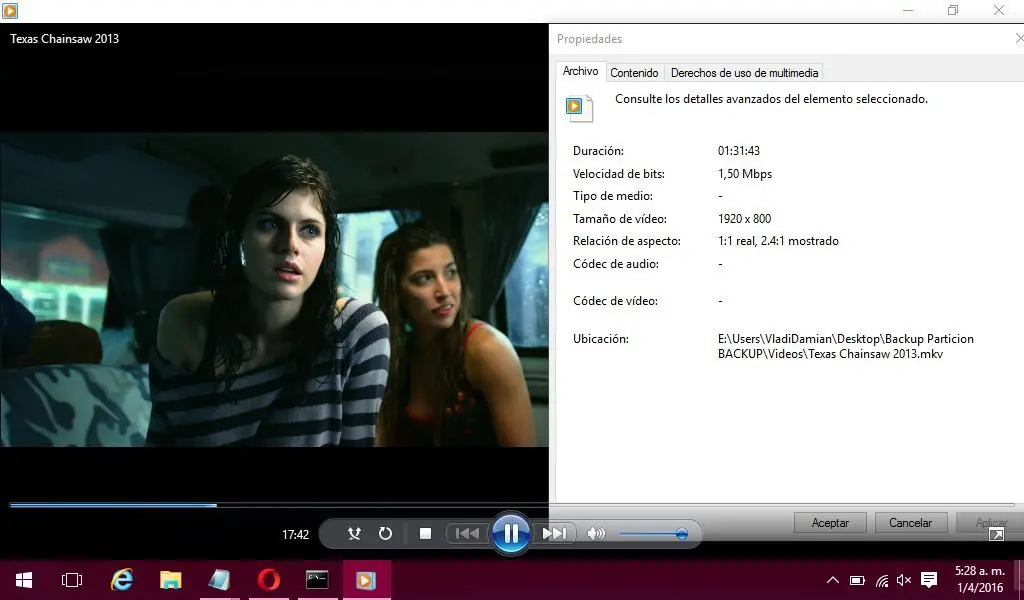Image resolution: width=1024 pixels, height=600 pixels.
Task: Open File Explorer from taskbar
Action: 170,580
